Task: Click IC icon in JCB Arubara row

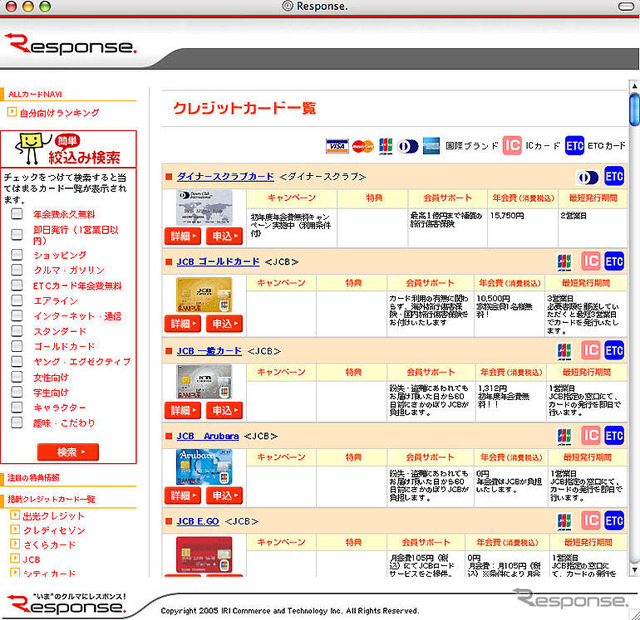Action: coord(591,436)
